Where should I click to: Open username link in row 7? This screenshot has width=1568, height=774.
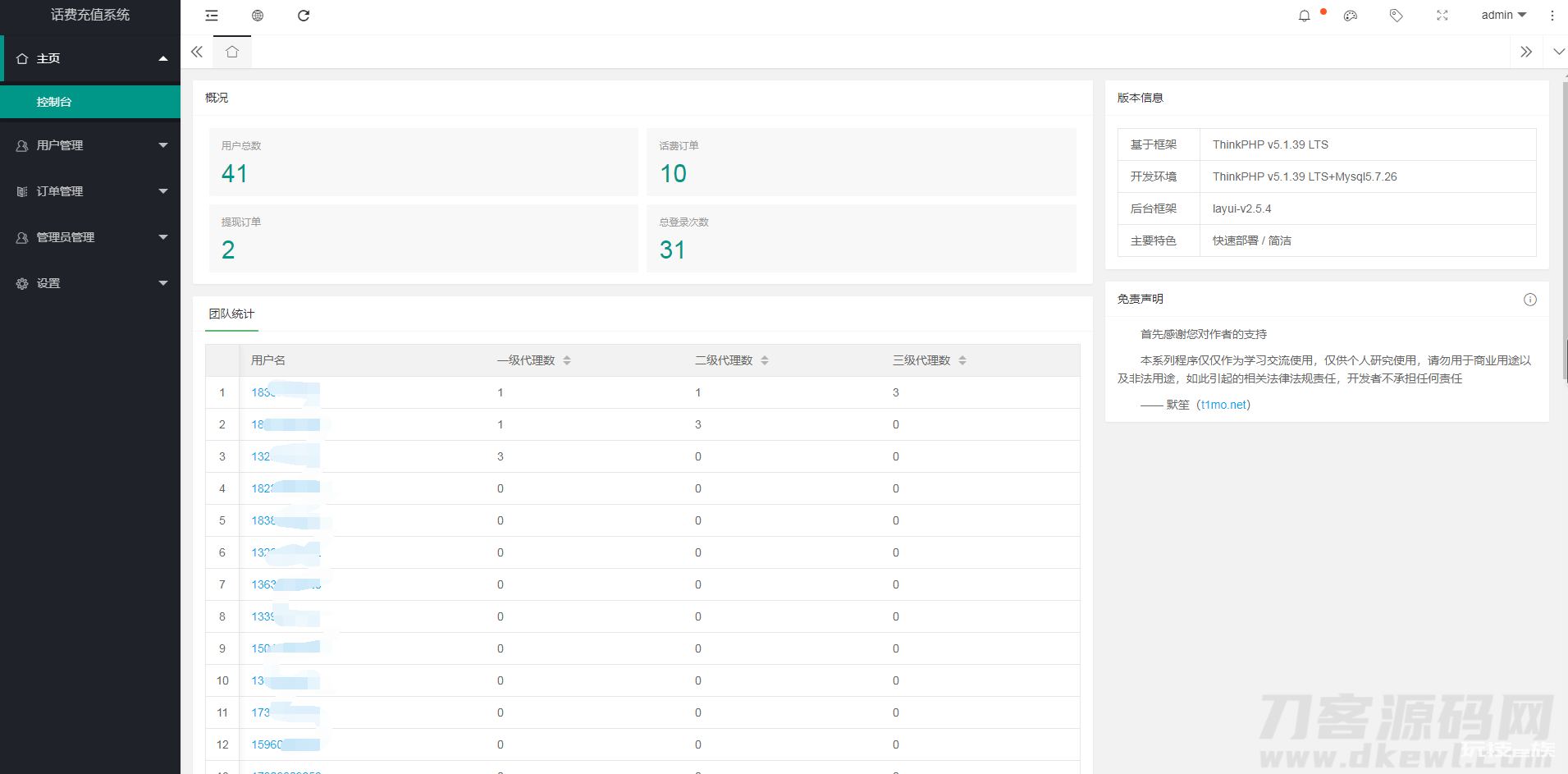[286, 584]
